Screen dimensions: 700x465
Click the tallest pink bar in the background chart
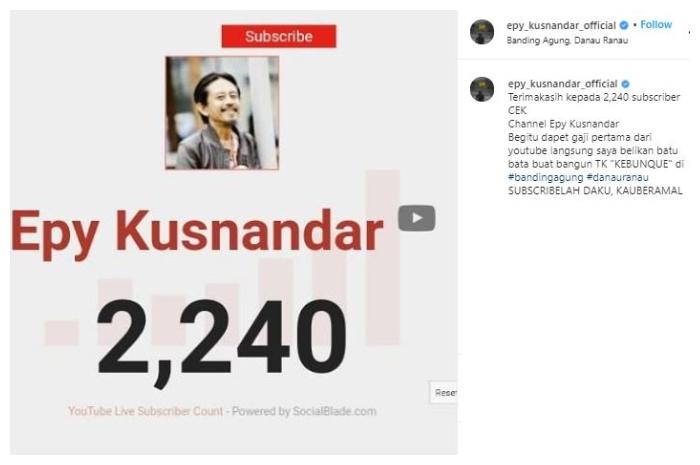click(383, 257)
